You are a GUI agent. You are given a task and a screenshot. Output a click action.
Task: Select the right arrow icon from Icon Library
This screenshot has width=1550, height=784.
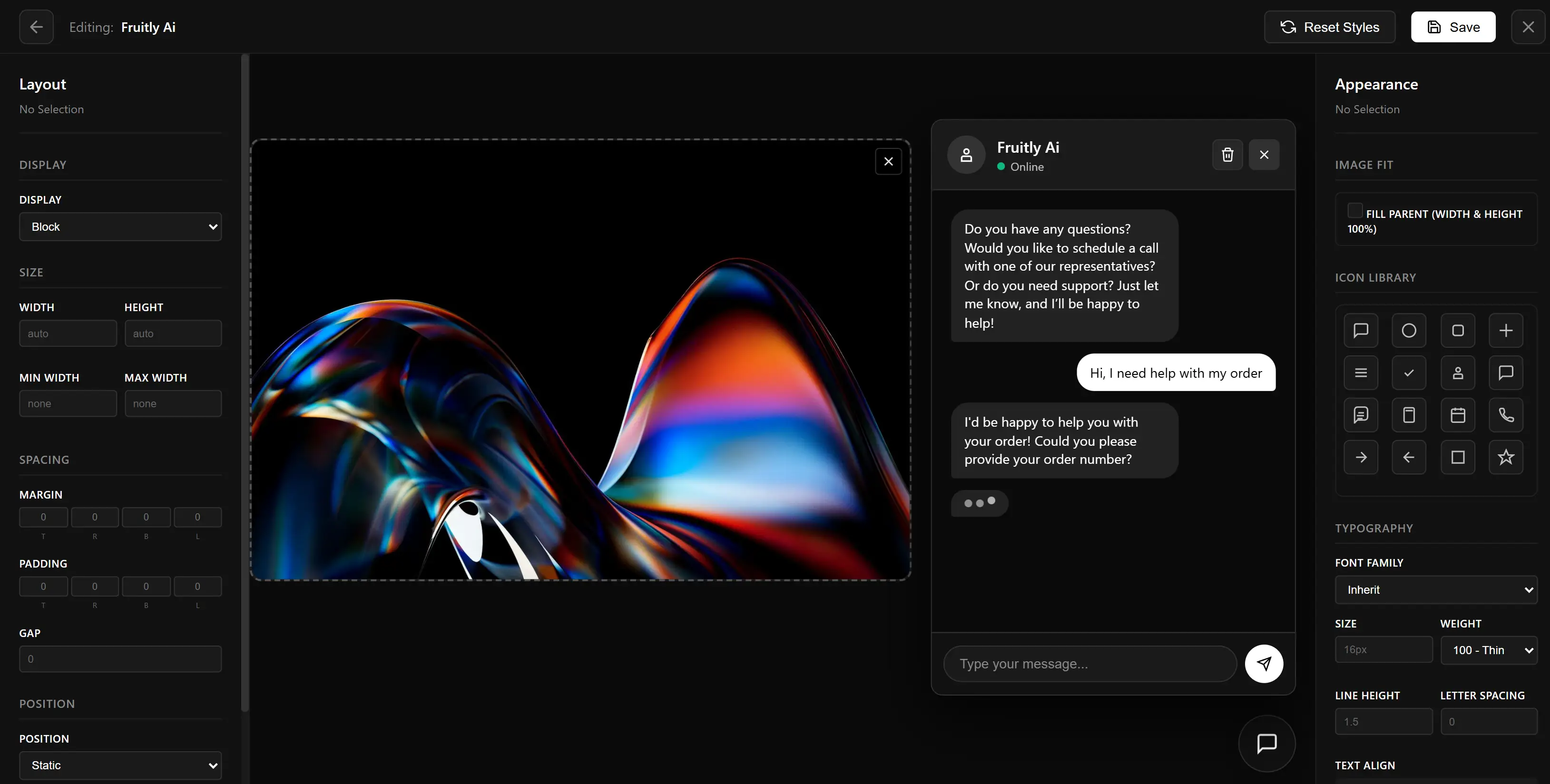coord(1361,457)
